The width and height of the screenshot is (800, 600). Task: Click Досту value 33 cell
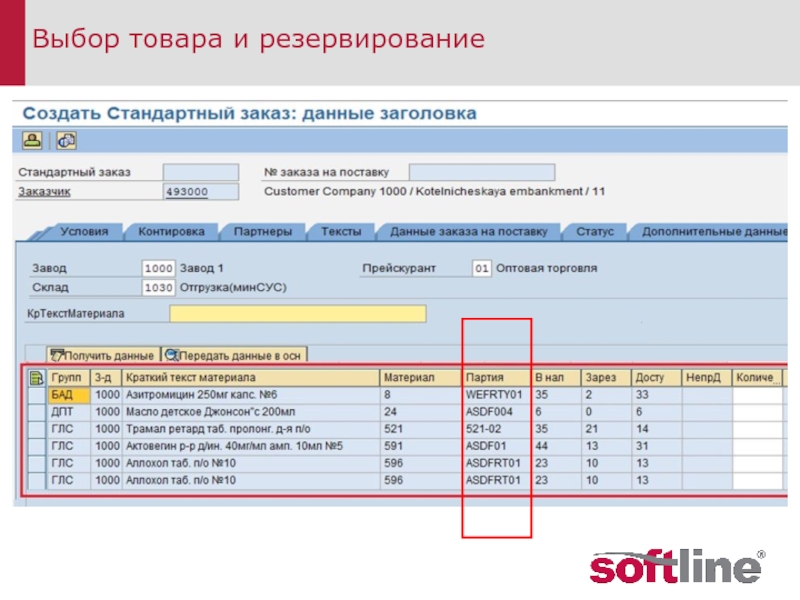(x=656, y=395)
